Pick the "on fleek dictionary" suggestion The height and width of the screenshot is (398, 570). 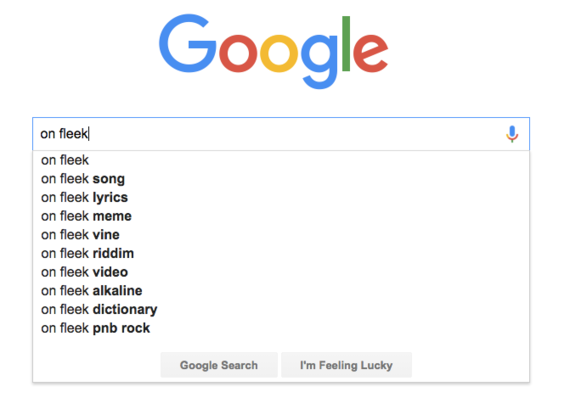point(281,309)
